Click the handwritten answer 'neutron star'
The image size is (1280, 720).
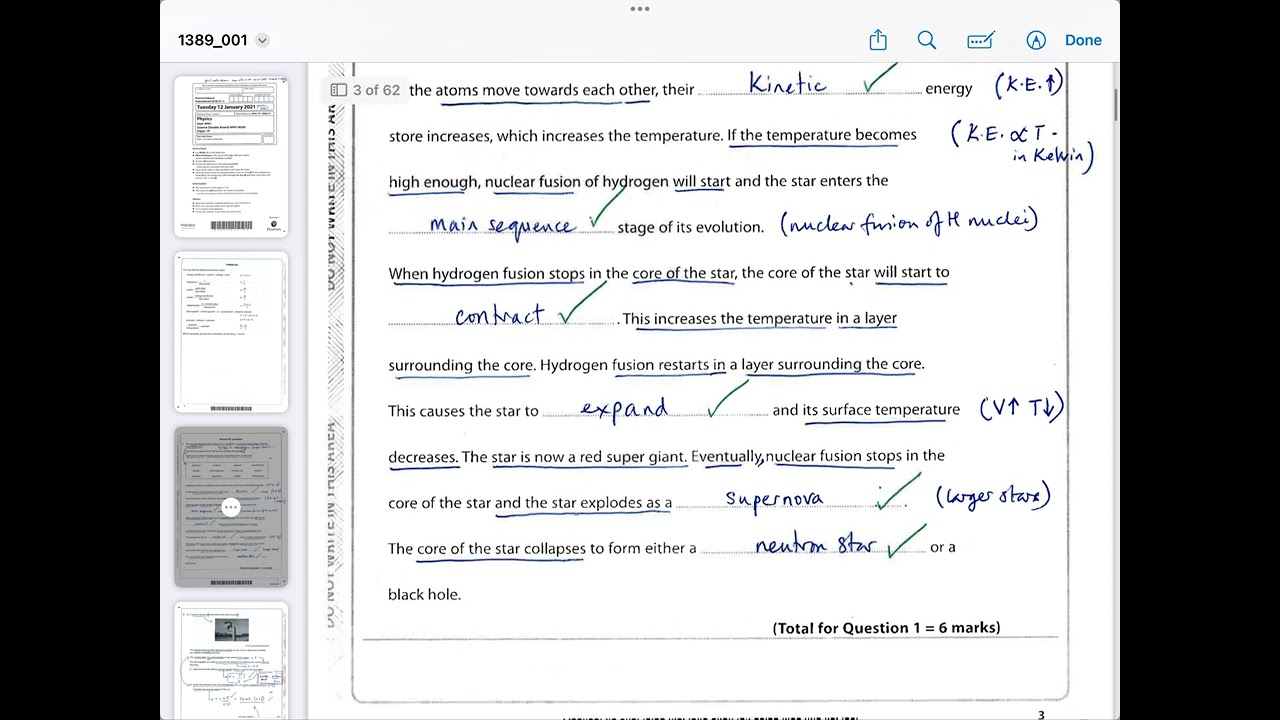click(x=815, y=545)
